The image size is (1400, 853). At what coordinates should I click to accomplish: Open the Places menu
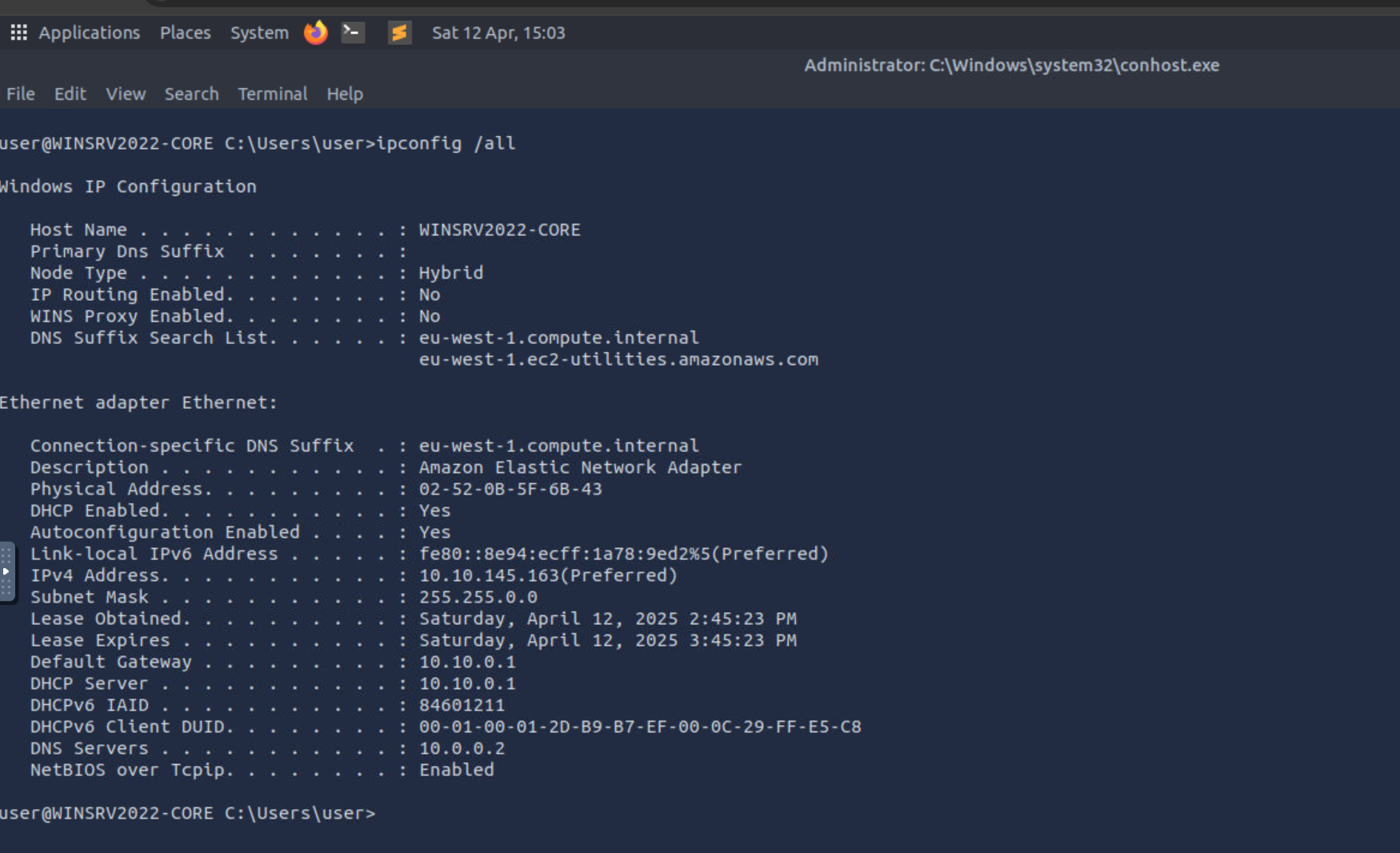185,33
